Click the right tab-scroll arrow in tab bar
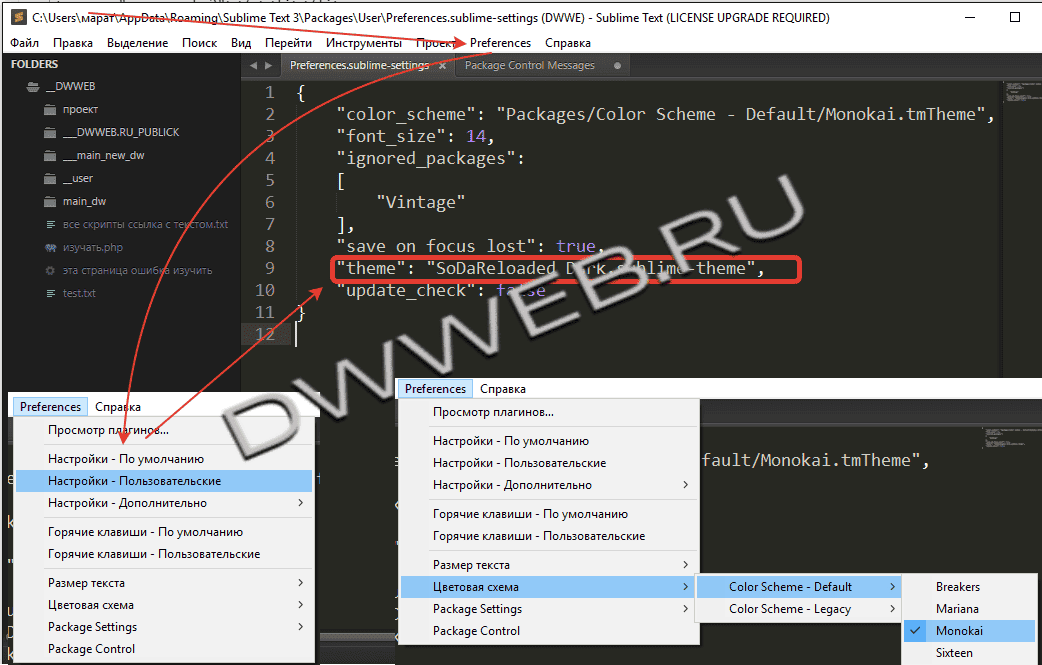The image size is (1042, 665). 268,66
